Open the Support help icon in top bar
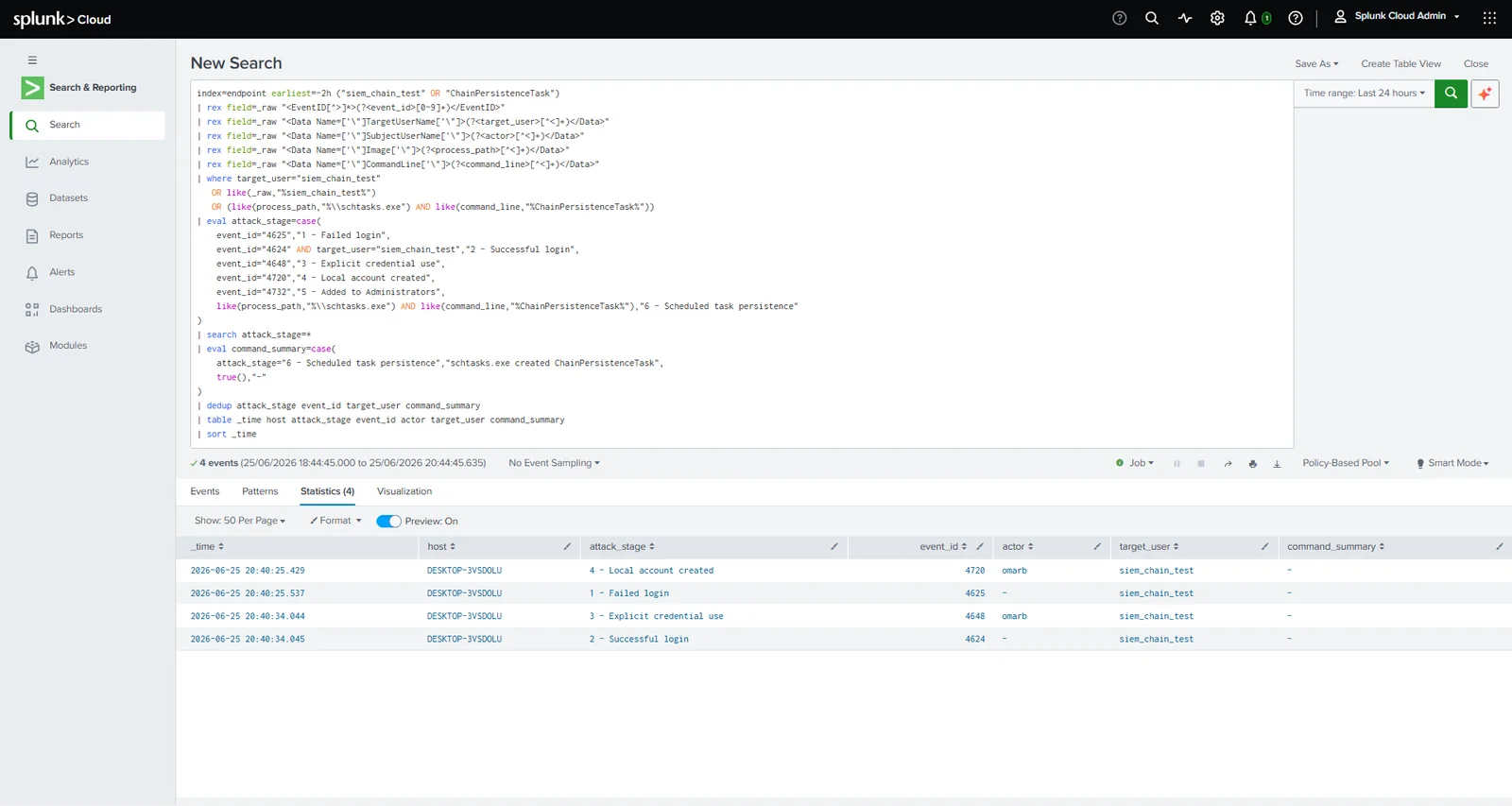The height and width of the screenshot is (806, 1512). pos(1120,18)
